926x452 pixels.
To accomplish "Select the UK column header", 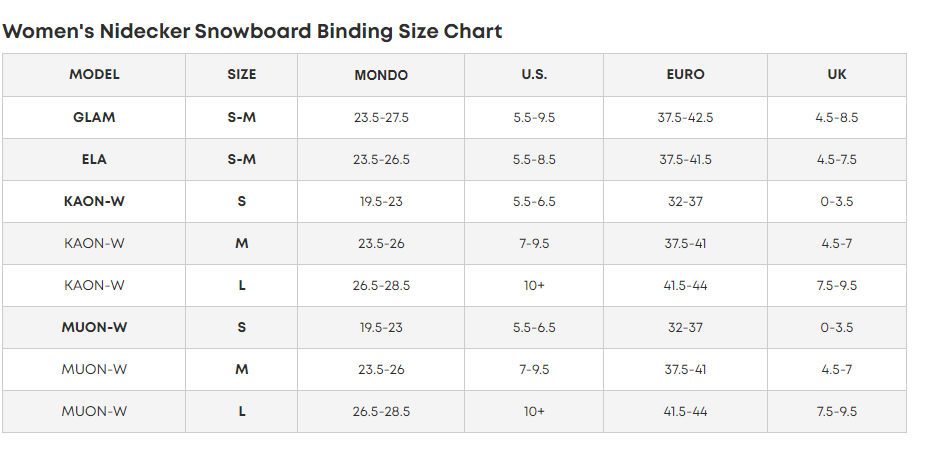I will coord(837,75).
